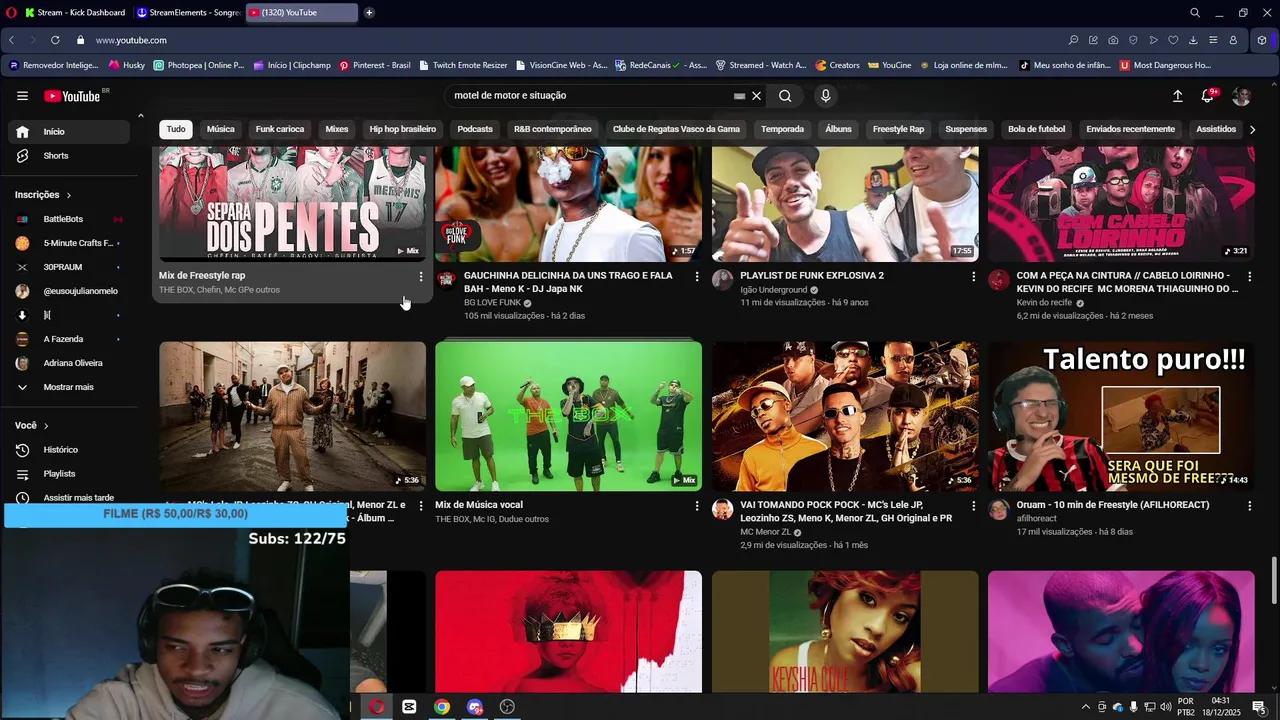Open the on-screen keyboard icon in the search box
The width and height of the screenshot is (1280, 720).
coord(739,96)
